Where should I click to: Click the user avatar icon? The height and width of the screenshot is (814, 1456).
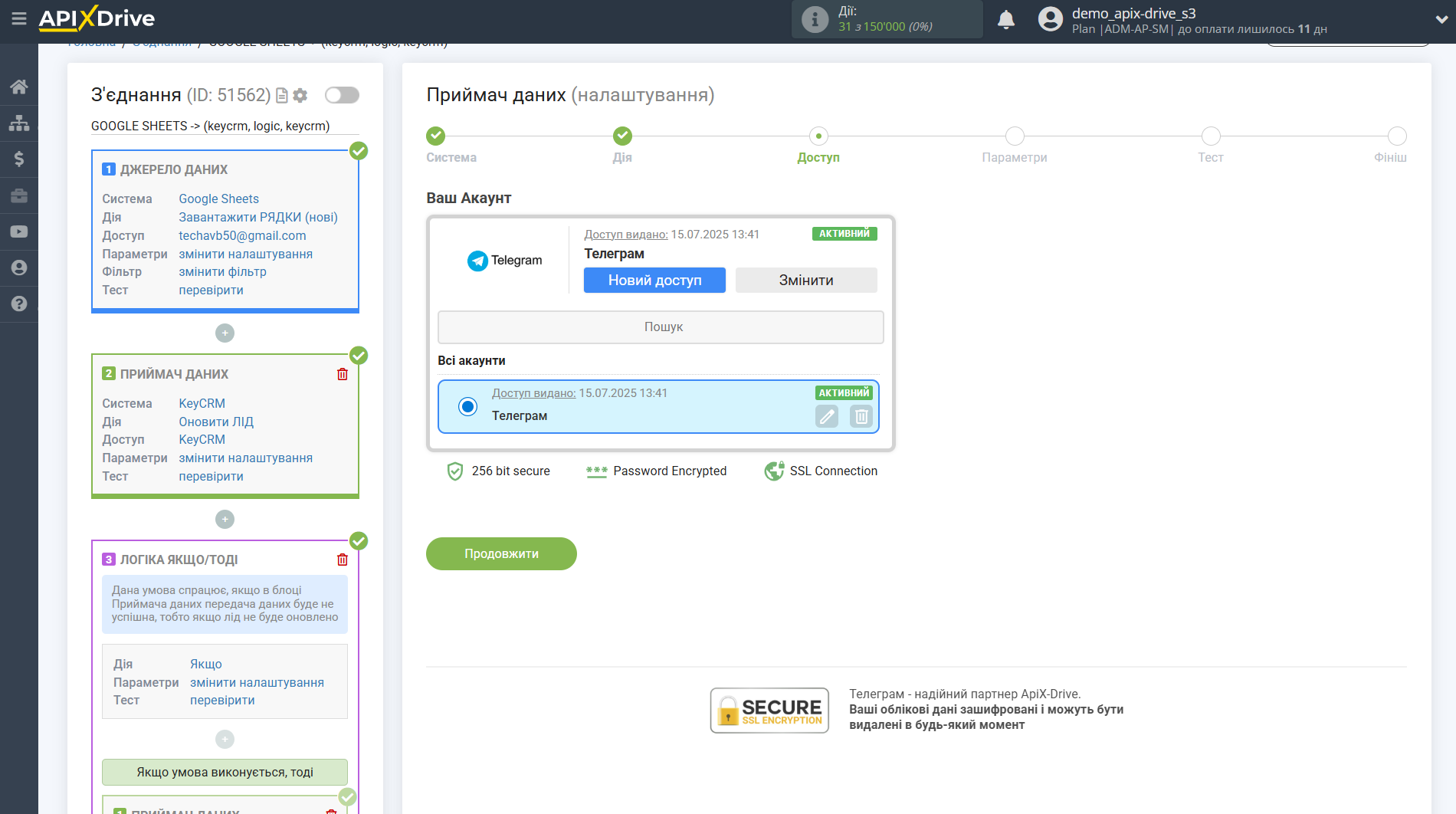[1051, 19]
